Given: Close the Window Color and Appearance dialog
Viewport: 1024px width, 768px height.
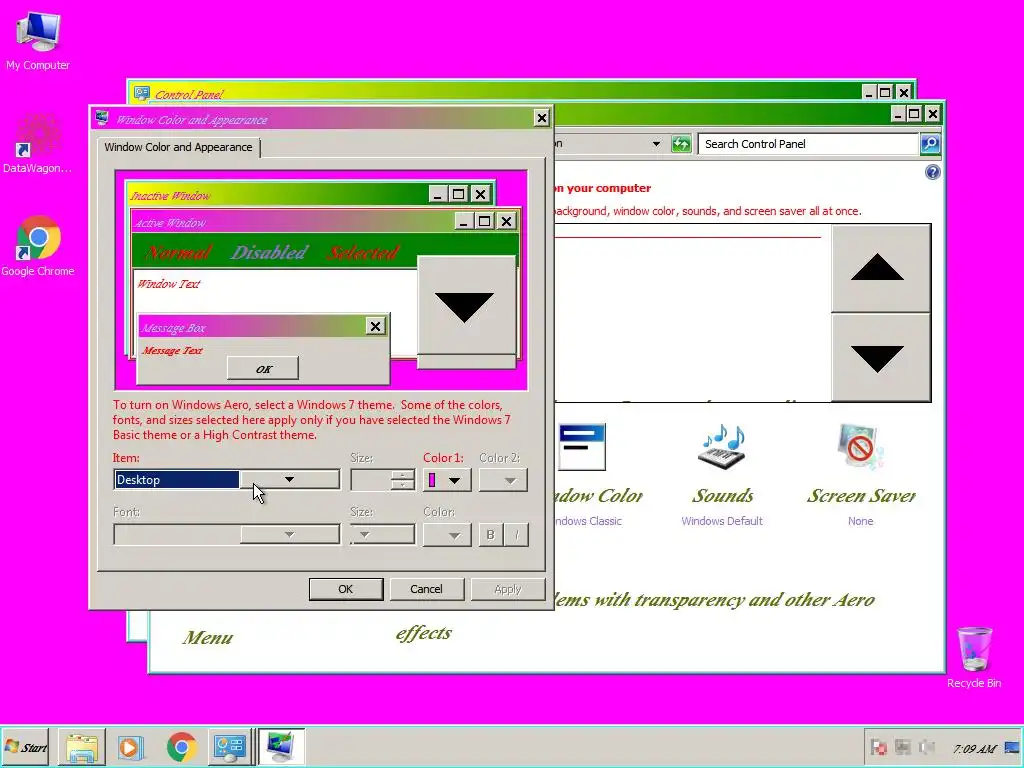Looking at the screenshot, I should 541,118.
